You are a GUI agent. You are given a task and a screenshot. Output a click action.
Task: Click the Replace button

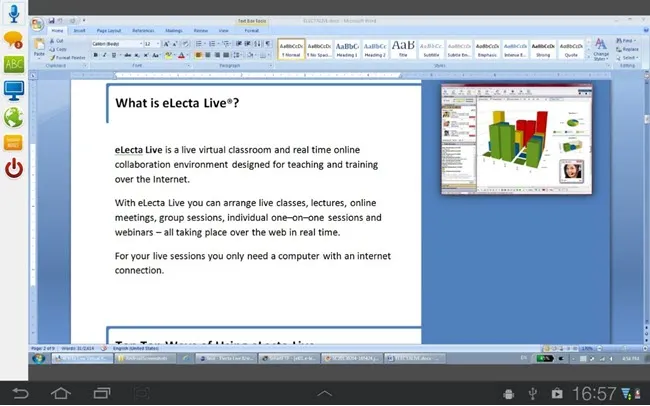click(628, 49)
